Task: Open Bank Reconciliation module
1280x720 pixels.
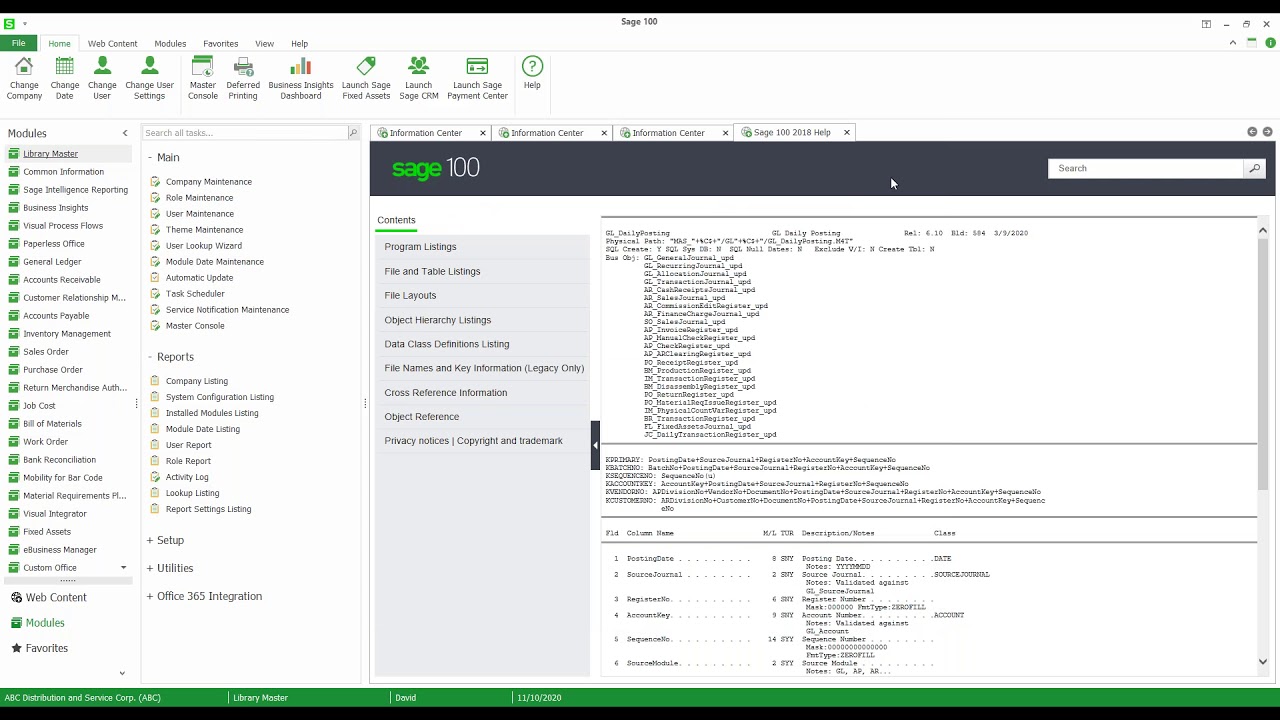Action: pos(59,460)
